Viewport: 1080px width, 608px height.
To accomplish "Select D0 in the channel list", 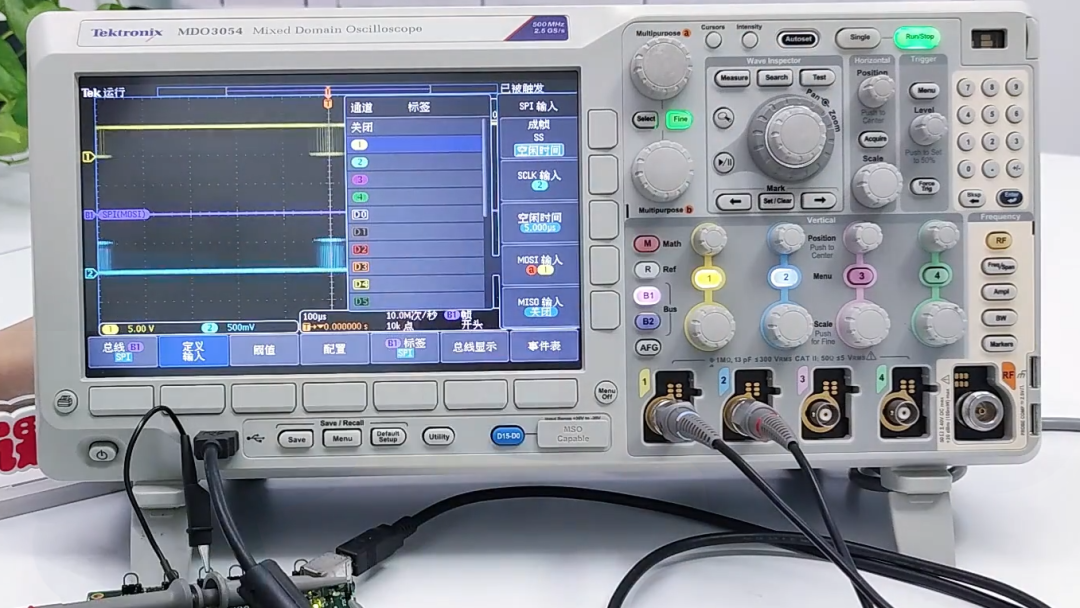I will pyautogui.click(x=416, y=214).
